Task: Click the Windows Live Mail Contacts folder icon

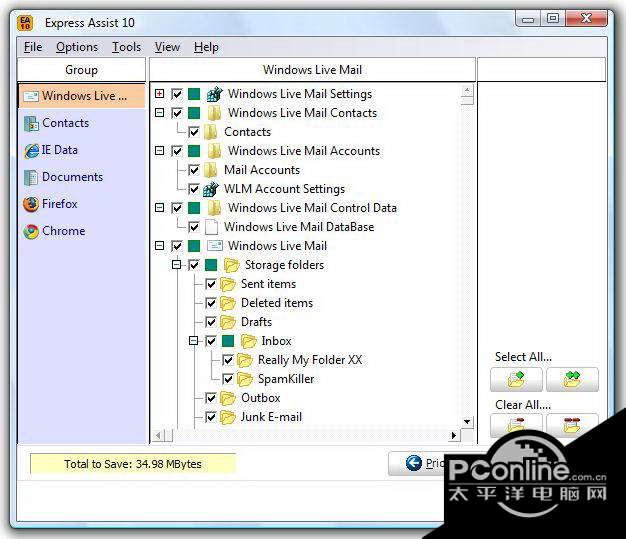Action: (215, 113)
